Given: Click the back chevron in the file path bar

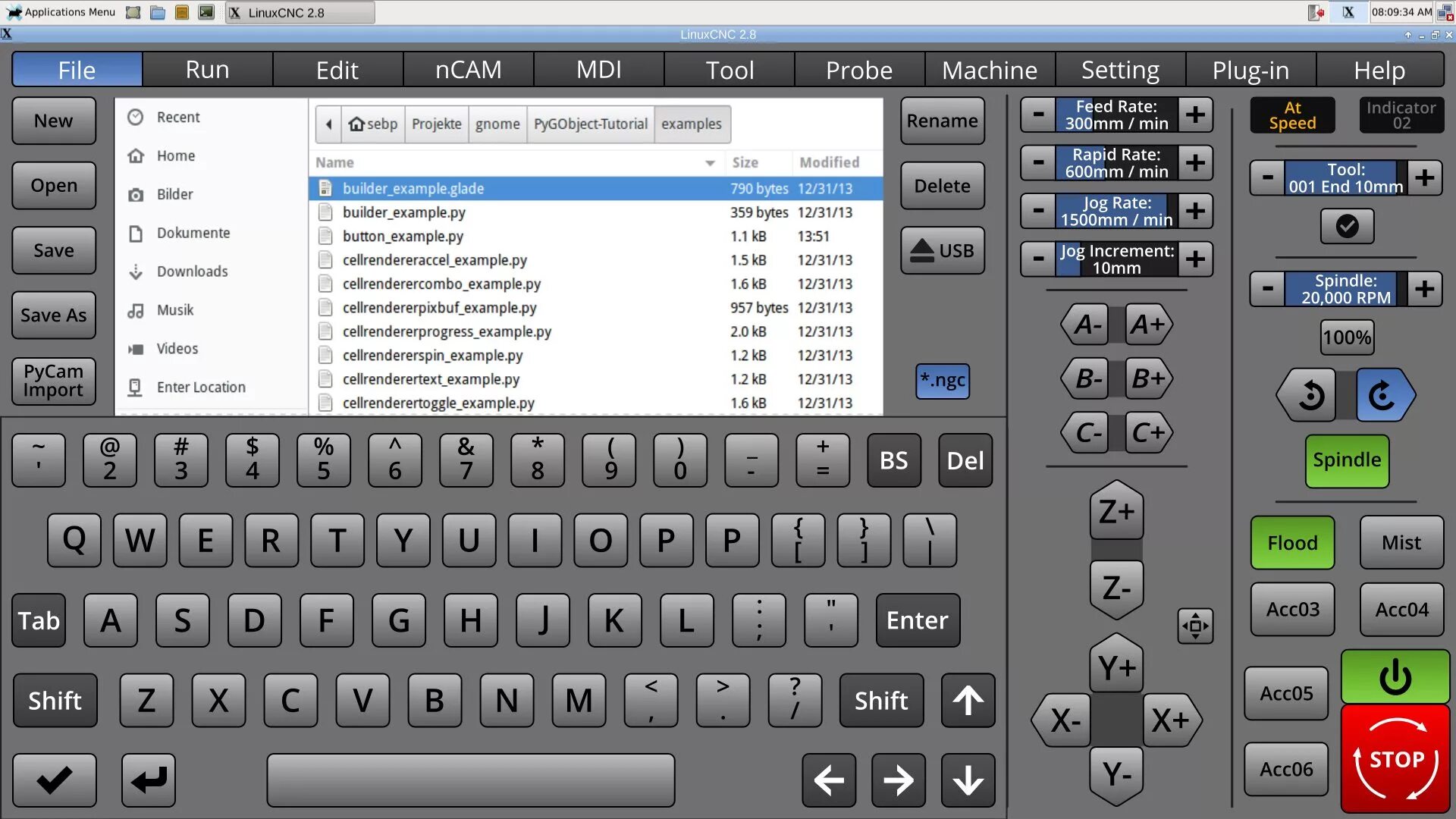Looking at the screenshot, I should tap(328, 124).
